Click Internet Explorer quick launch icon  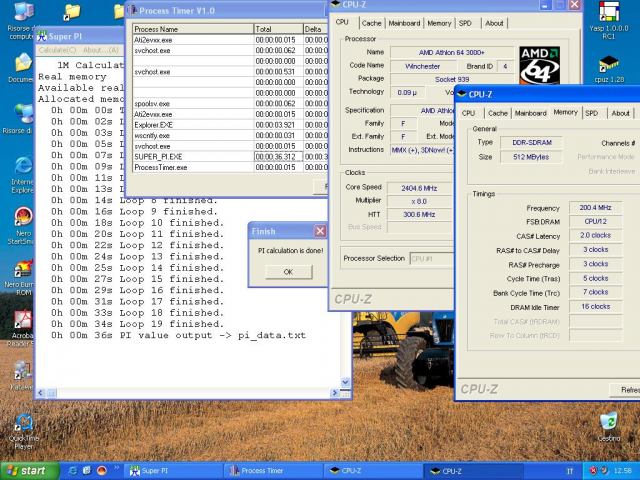[x=73, y=471]
